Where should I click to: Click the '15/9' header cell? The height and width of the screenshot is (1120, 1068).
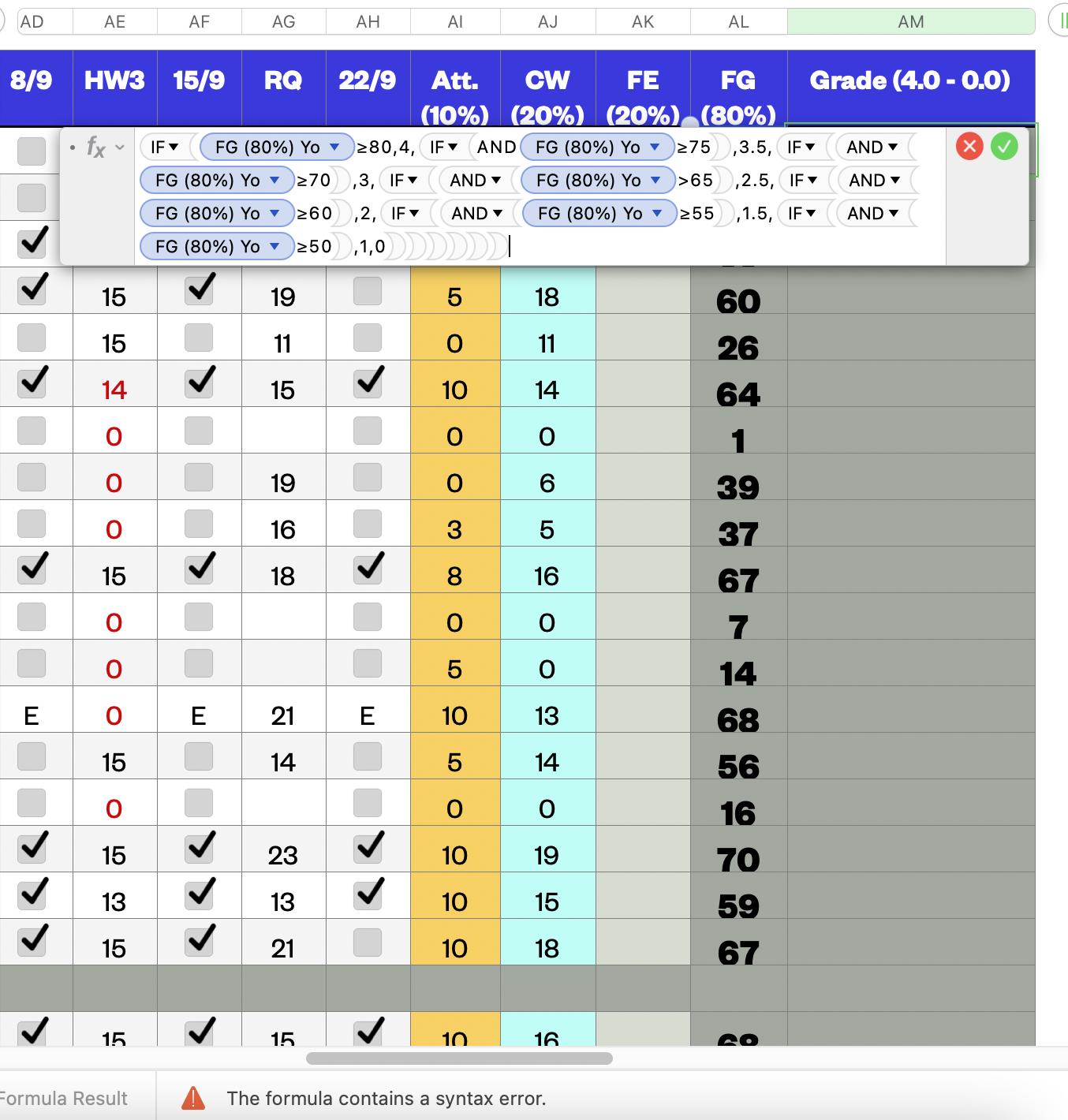click(200, 88)
